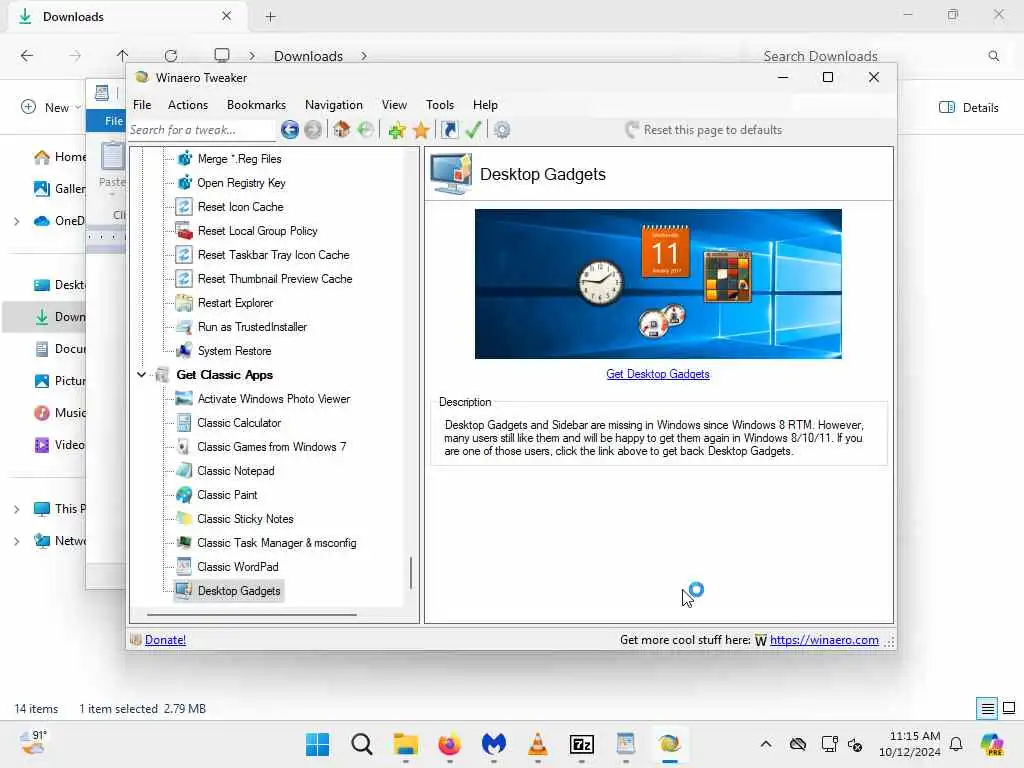Open the Bookmarks menu
Viewport: 1024px width, 768px height.
256,104
